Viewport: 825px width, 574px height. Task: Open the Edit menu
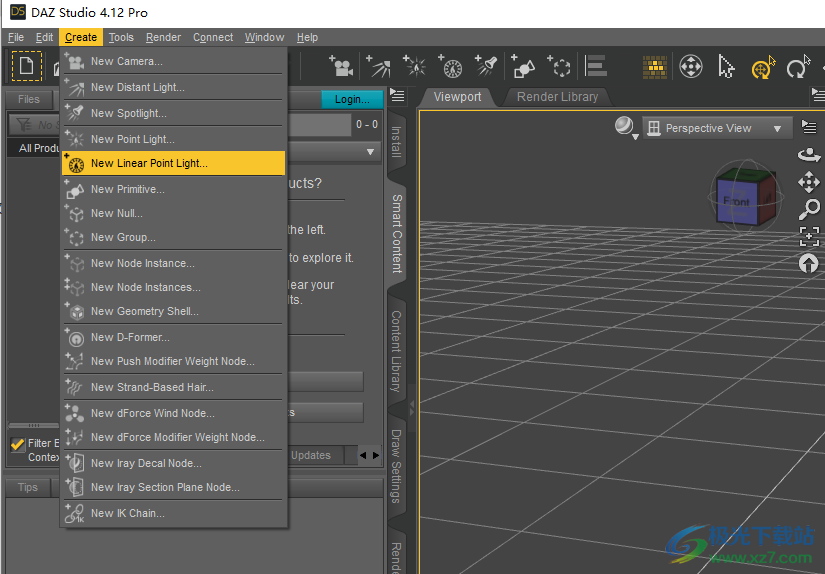click(44, 37)
